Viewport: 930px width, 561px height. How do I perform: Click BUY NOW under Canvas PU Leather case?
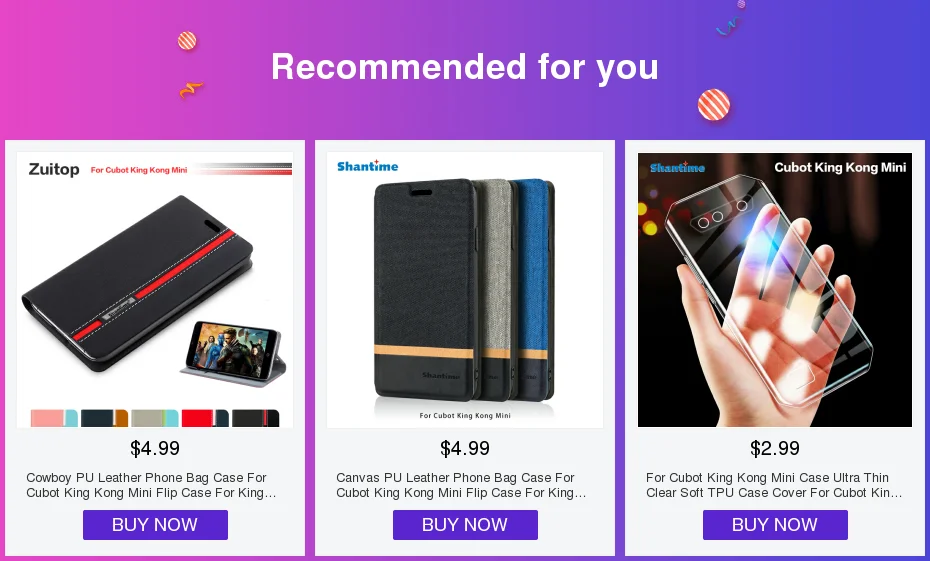[x=465, y=525]
